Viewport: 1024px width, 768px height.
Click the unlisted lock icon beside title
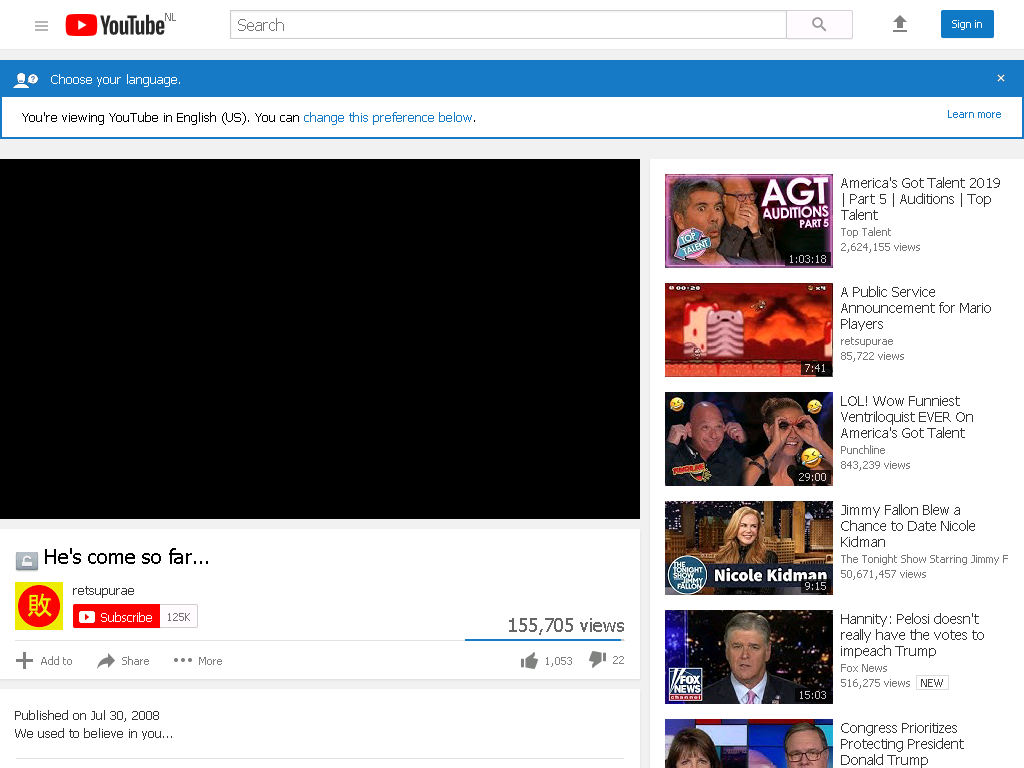27,560
